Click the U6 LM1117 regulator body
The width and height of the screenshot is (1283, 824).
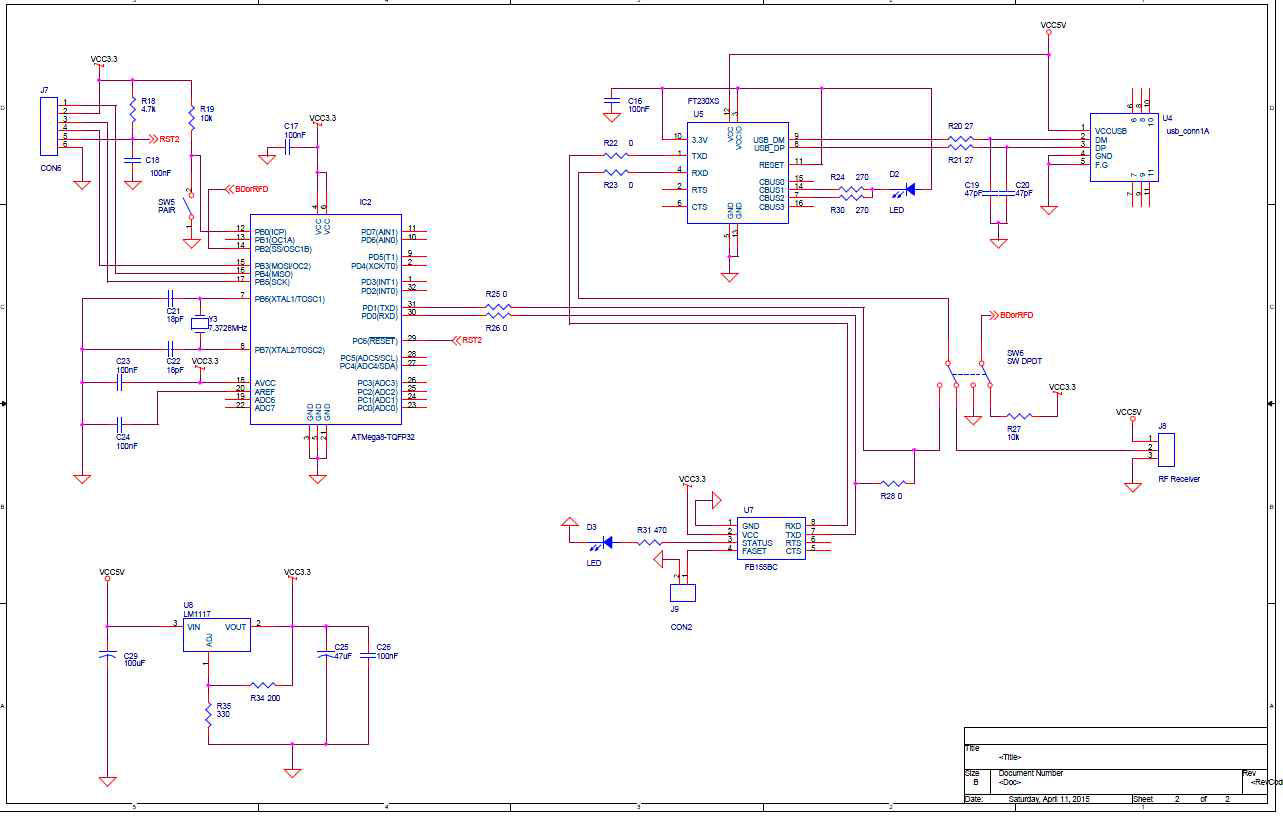point(216,634)
